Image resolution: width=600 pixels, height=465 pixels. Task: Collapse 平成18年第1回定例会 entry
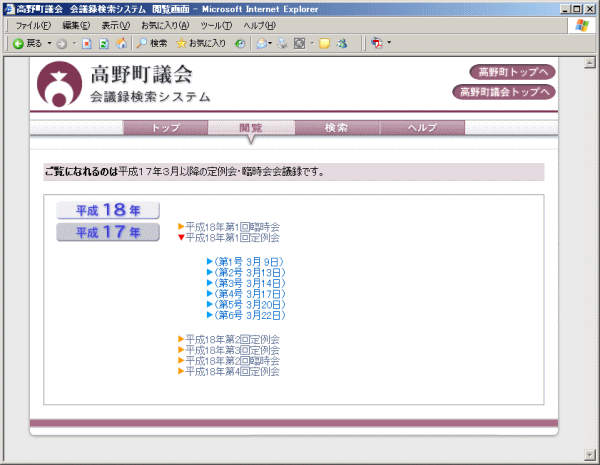(x=229, y=238)
